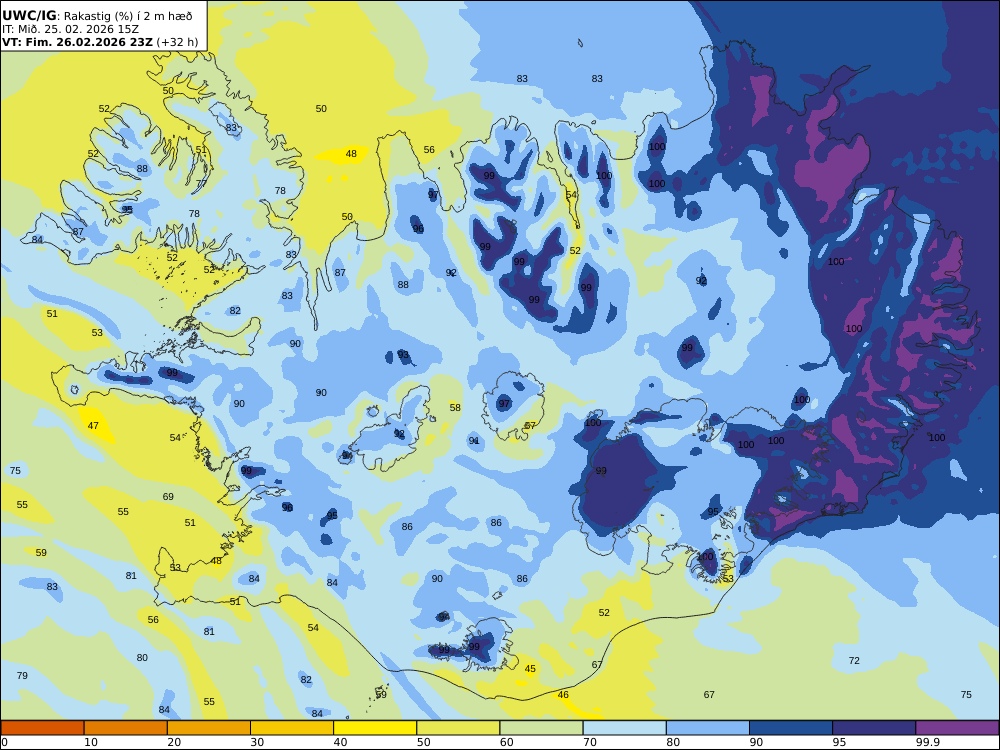The width and height of the screenshot is (1000, 750).
Task: Click the dark blue 90–95 legend segment
Action: (791, 728)
